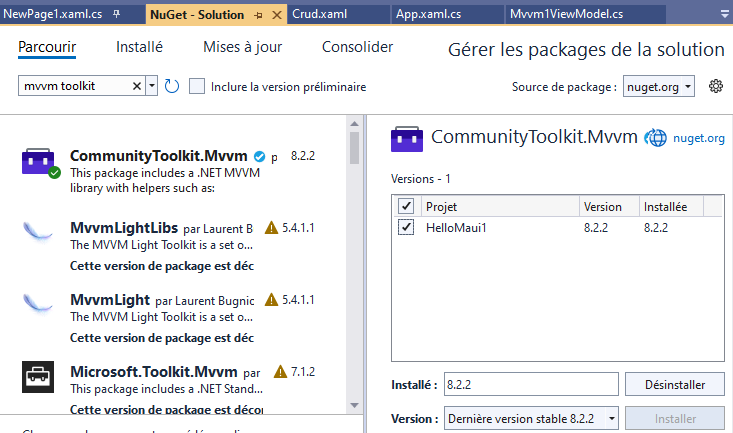
Task: Pin the NewPage1.xaml.cs tab
Action: coord(116,14)
